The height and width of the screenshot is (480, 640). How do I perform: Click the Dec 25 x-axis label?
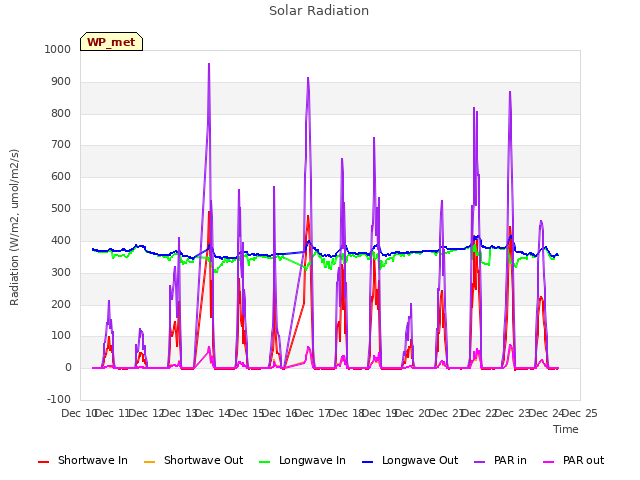(580, 413)
